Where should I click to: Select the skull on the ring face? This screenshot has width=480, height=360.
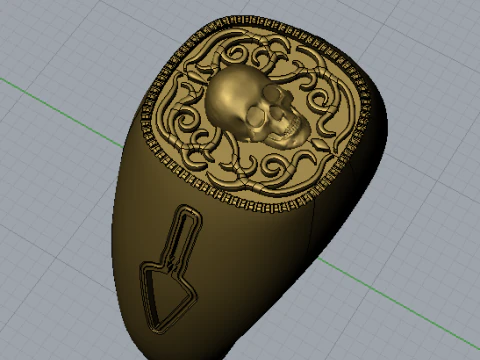click(x=257, y=106)
